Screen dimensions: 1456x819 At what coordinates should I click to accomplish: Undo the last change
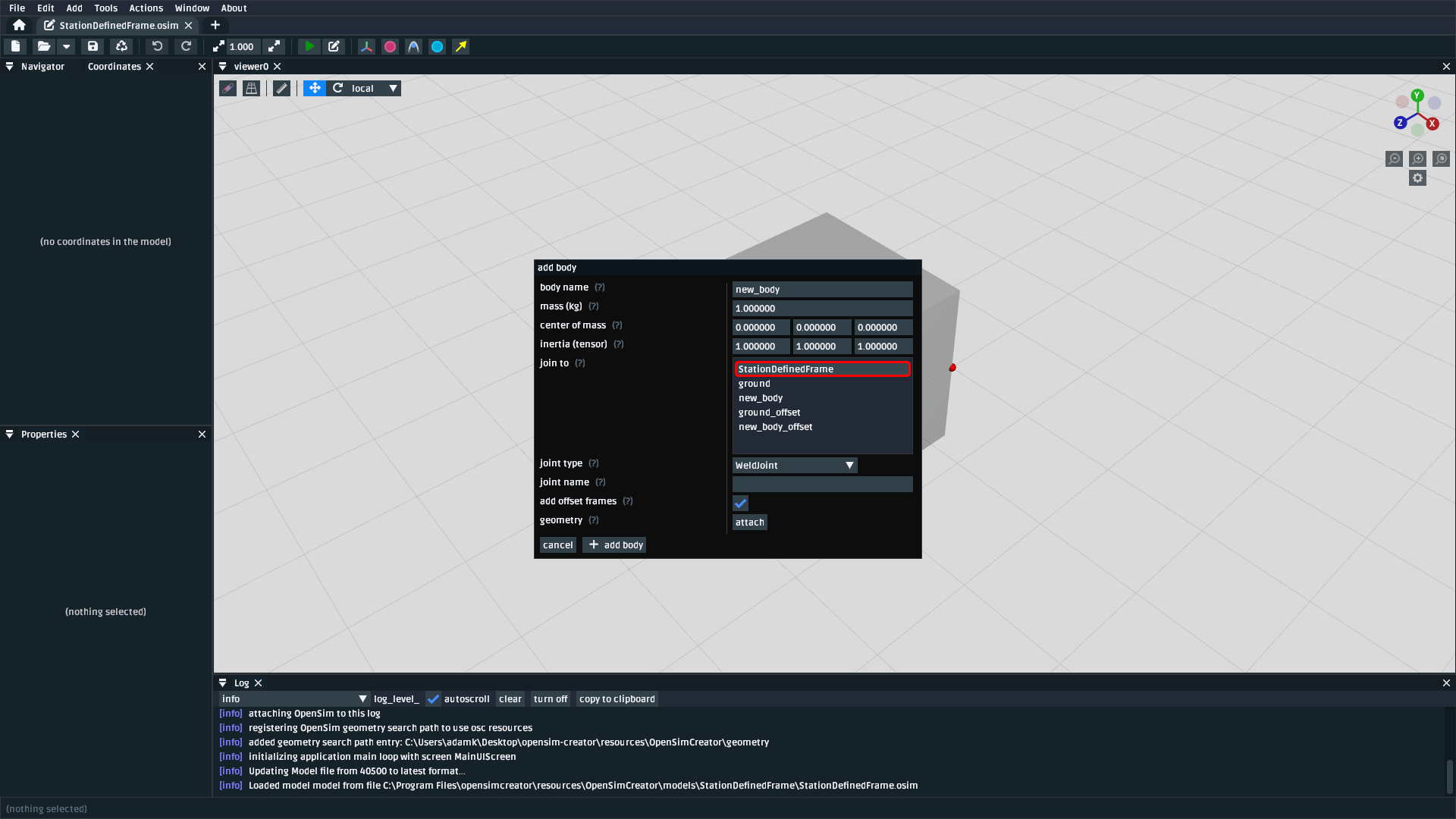(x=157, y=46)
